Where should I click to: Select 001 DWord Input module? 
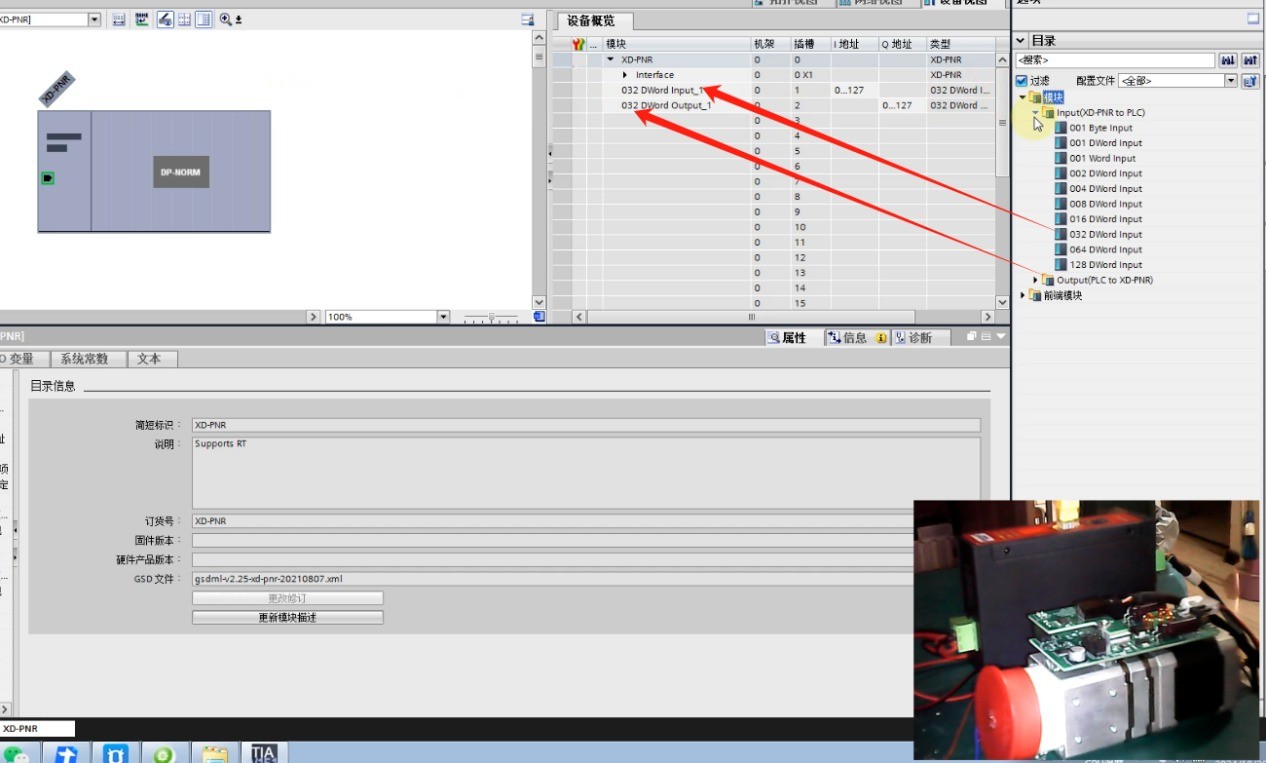pyautogui.click(x=1105, y=143)
